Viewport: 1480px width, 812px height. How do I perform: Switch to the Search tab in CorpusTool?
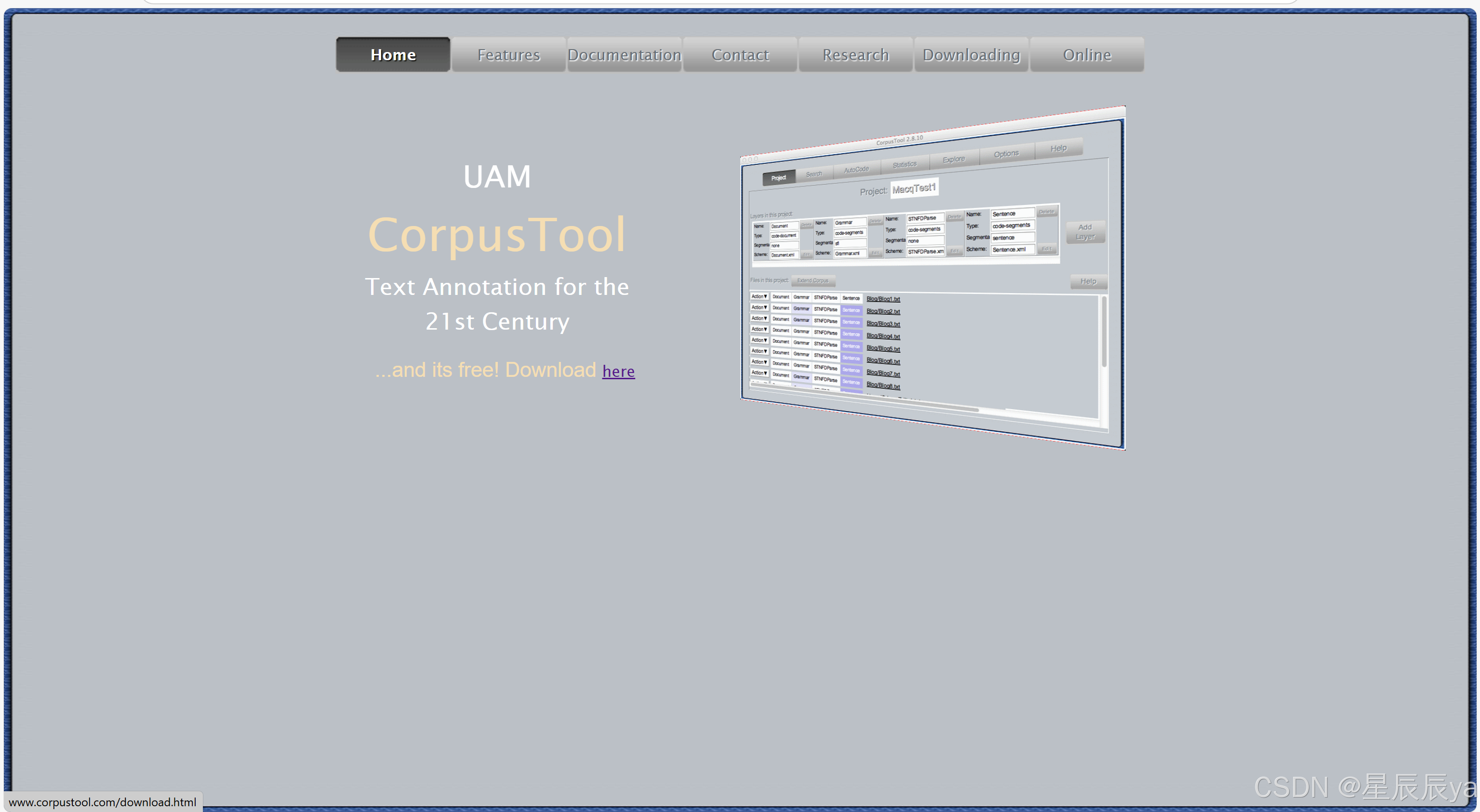point(814,173)
